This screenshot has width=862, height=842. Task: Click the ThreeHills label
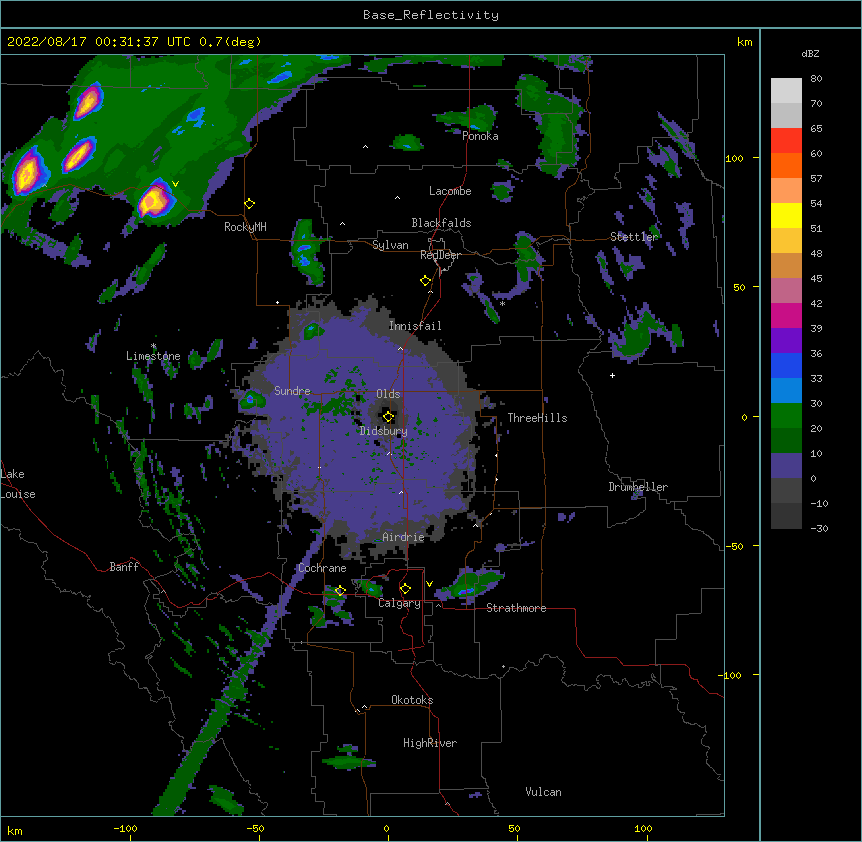(x=537, y=418)
